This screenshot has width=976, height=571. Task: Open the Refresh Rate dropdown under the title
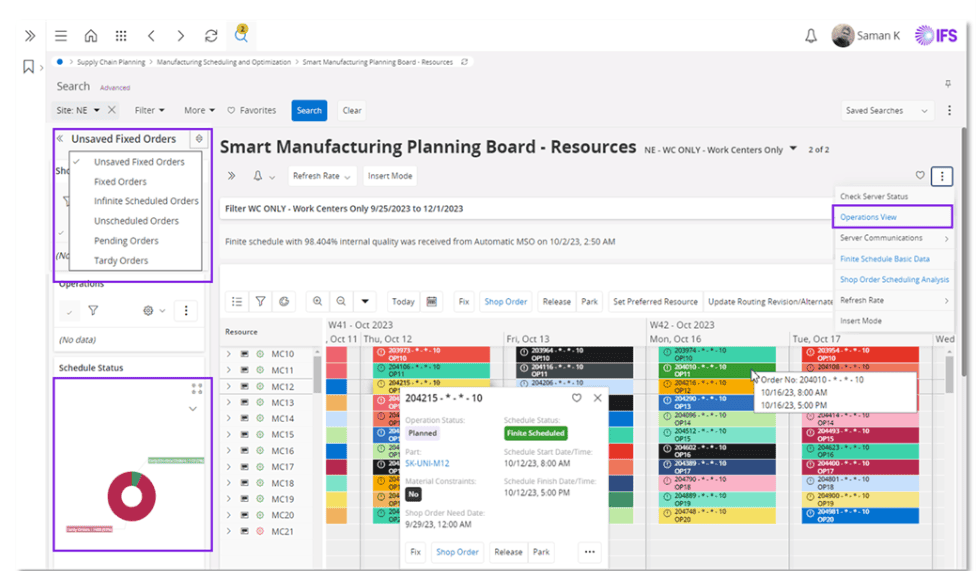[x=322, y=176]
